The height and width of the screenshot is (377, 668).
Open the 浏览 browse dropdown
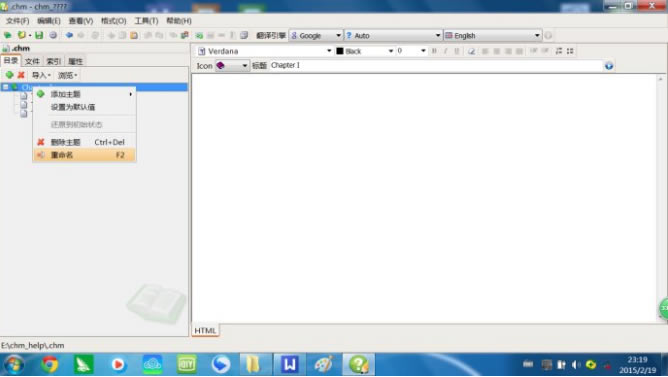tap(68, 75)
